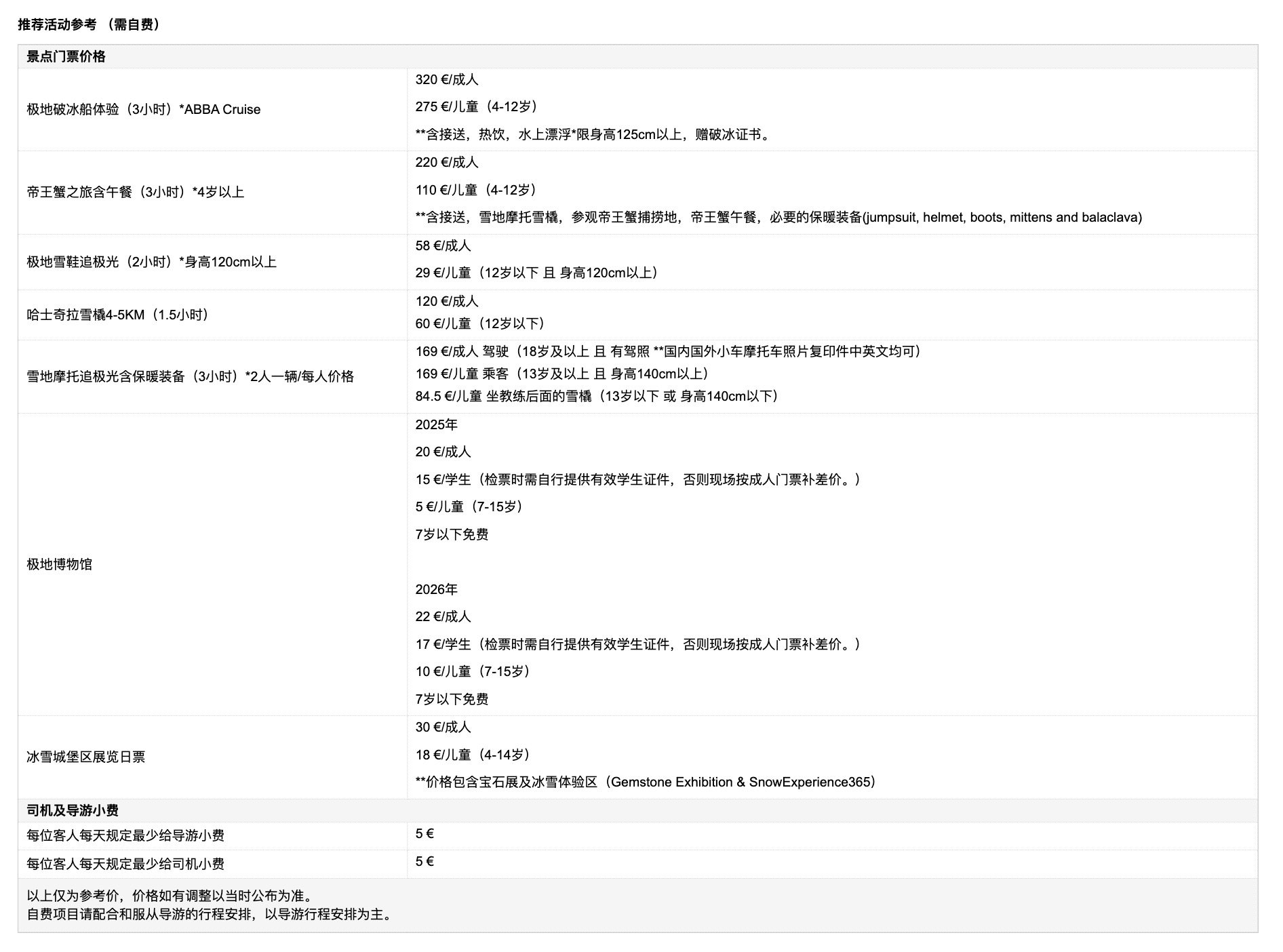Click the 推荐活动参考（需自费）heading

[x=90, y=25]
